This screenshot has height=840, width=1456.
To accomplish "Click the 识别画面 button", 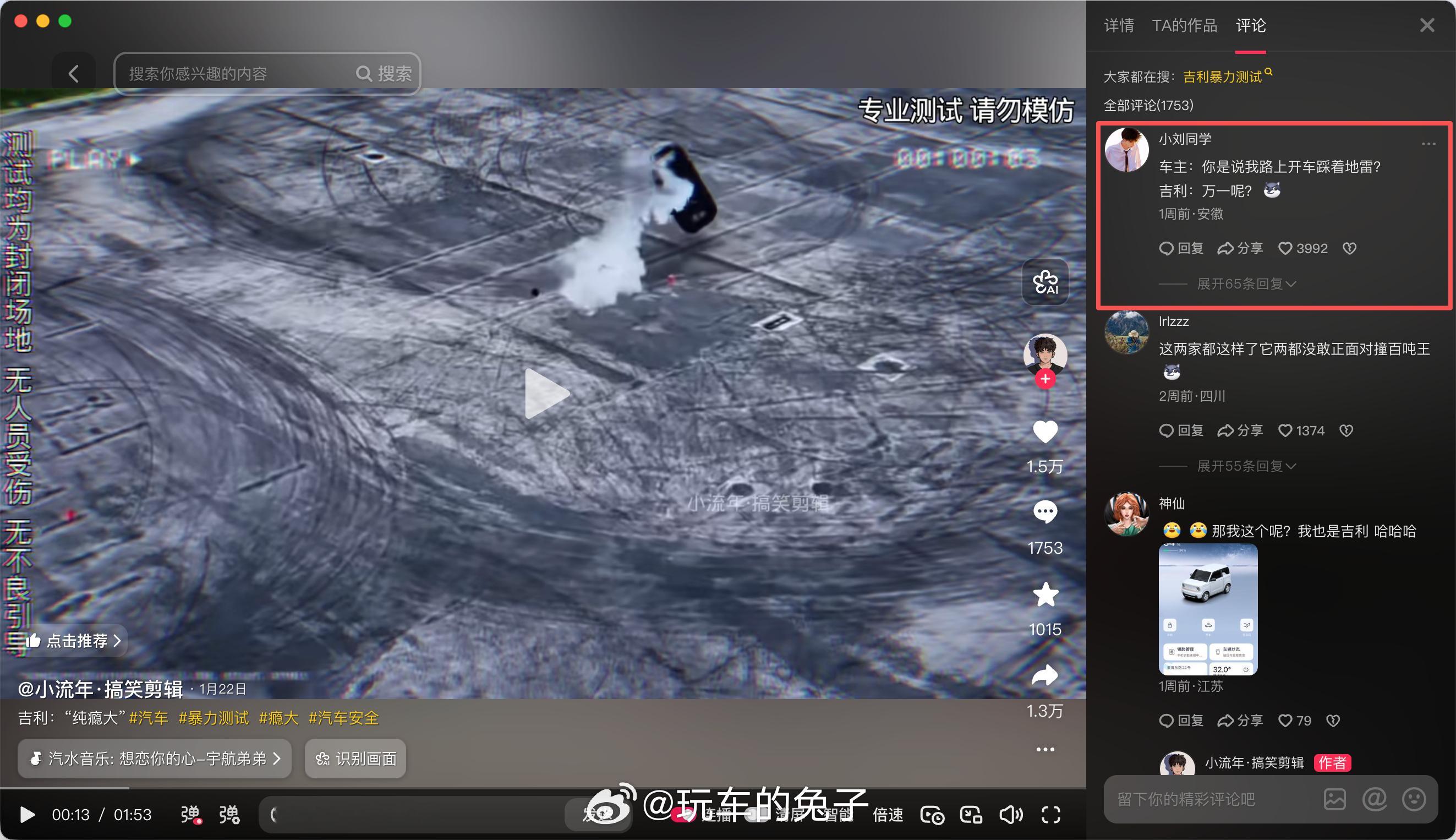I will [x=355, y=759].
